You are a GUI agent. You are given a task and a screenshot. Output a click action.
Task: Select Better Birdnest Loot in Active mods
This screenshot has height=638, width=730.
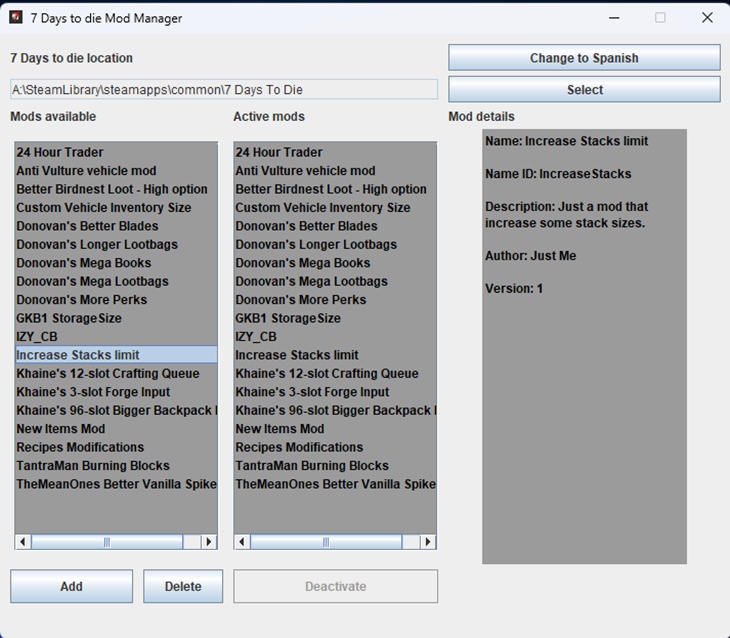tap(335, 189)
